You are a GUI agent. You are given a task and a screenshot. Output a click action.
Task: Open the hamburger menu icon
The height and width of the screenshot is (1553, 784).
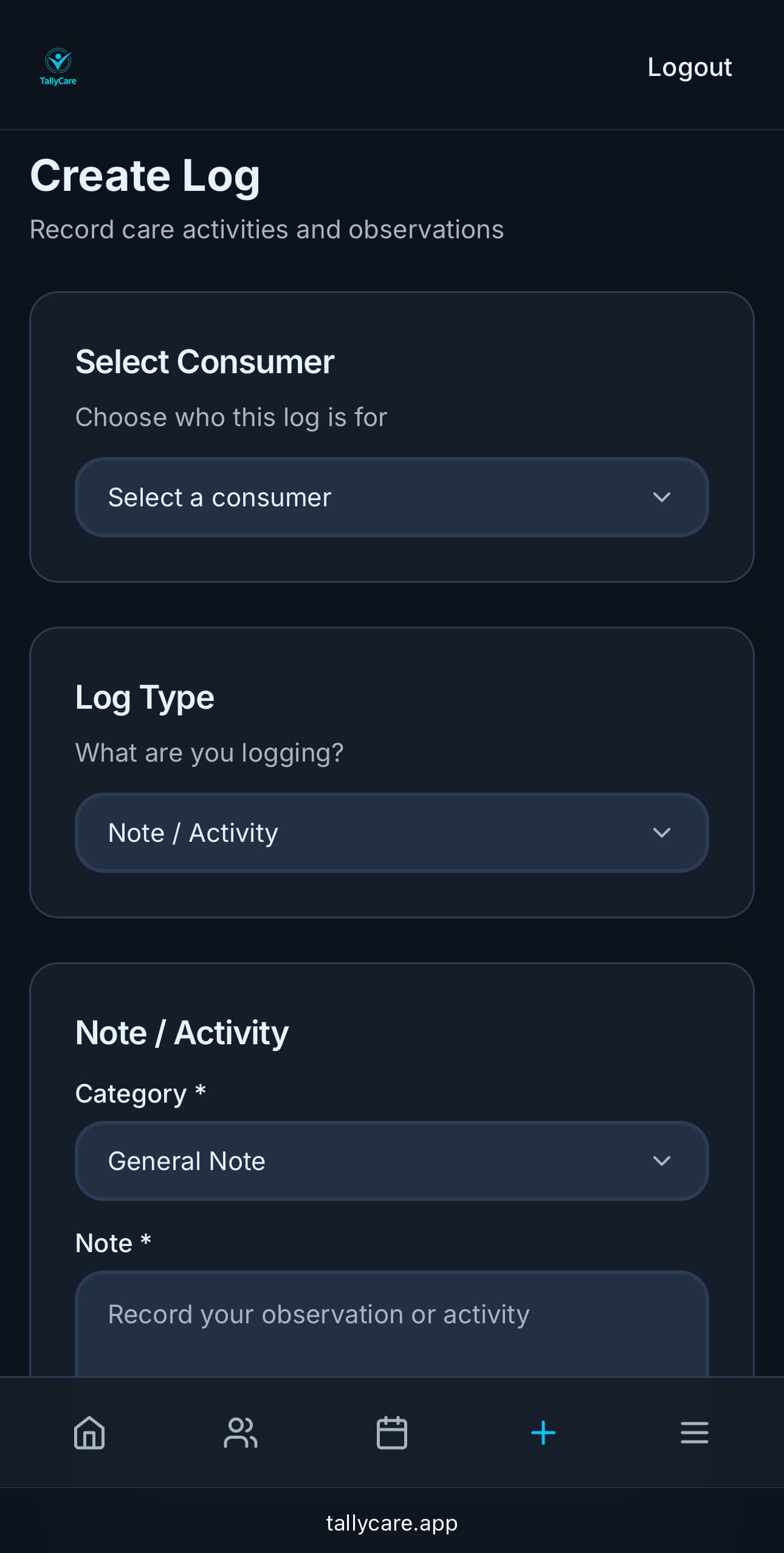(x=694, y=1432)
